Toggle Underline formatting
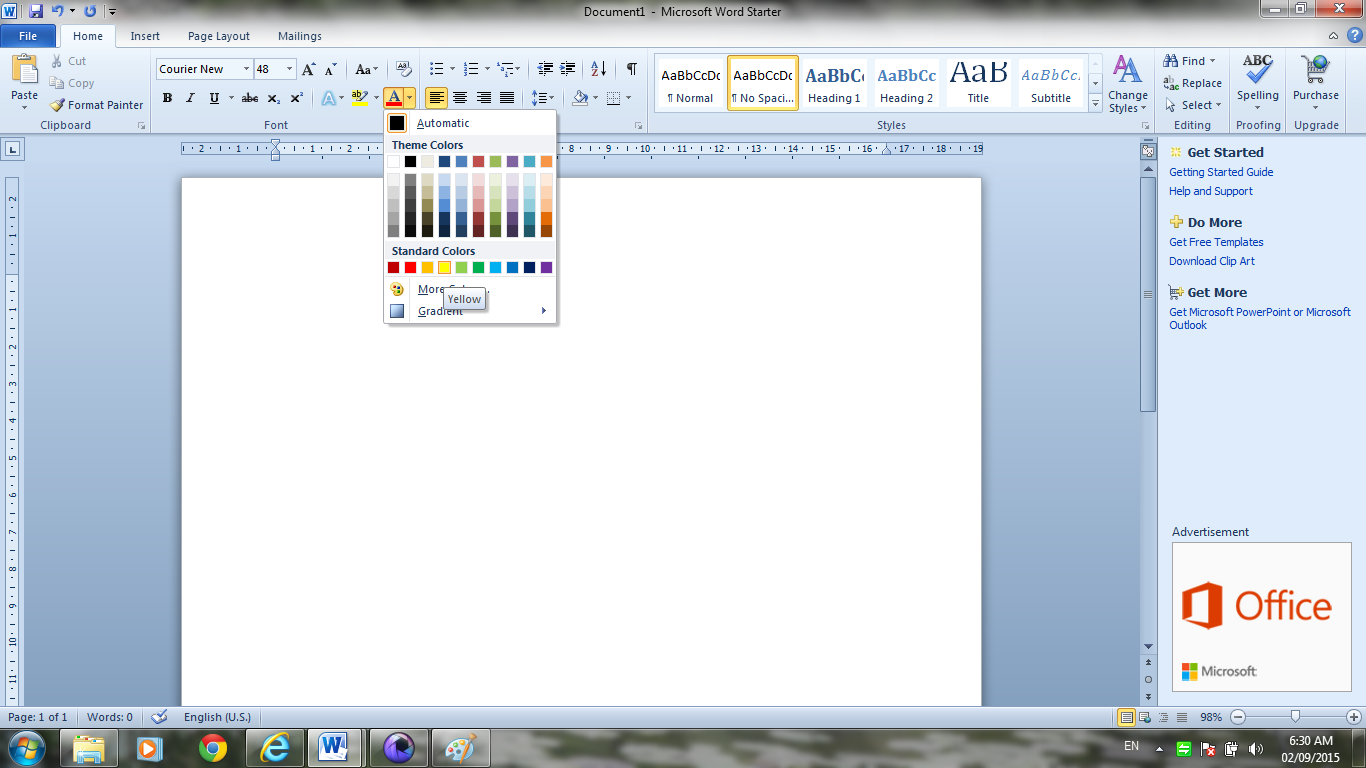1366x768 pixels. pos(214,98)
